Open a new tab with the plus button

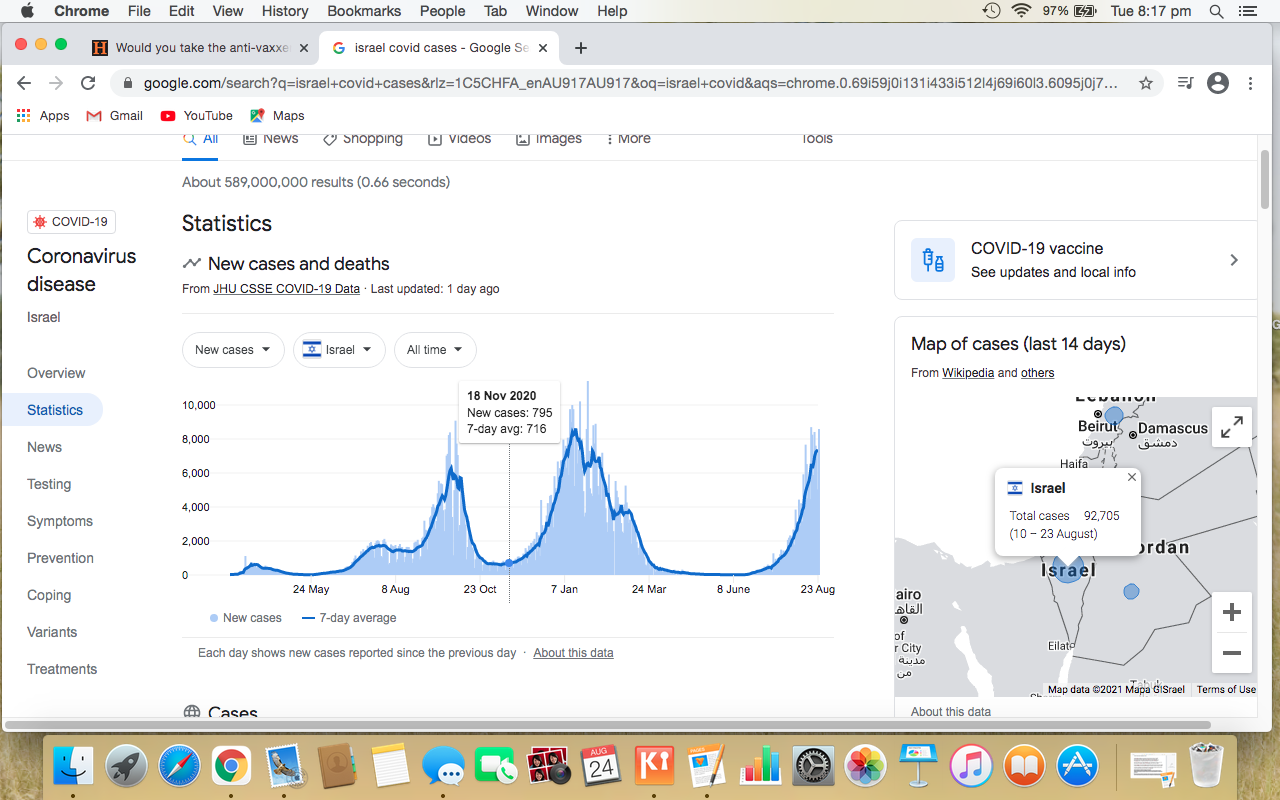(x=581, y=48)
